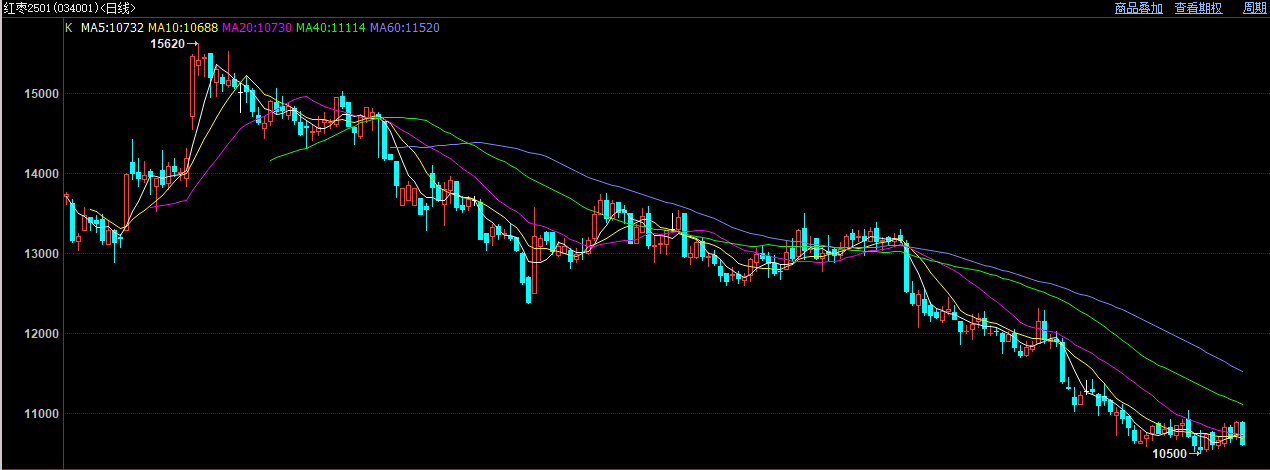
Task: Click the MA60:11520 indicator label
Action: 405,28
